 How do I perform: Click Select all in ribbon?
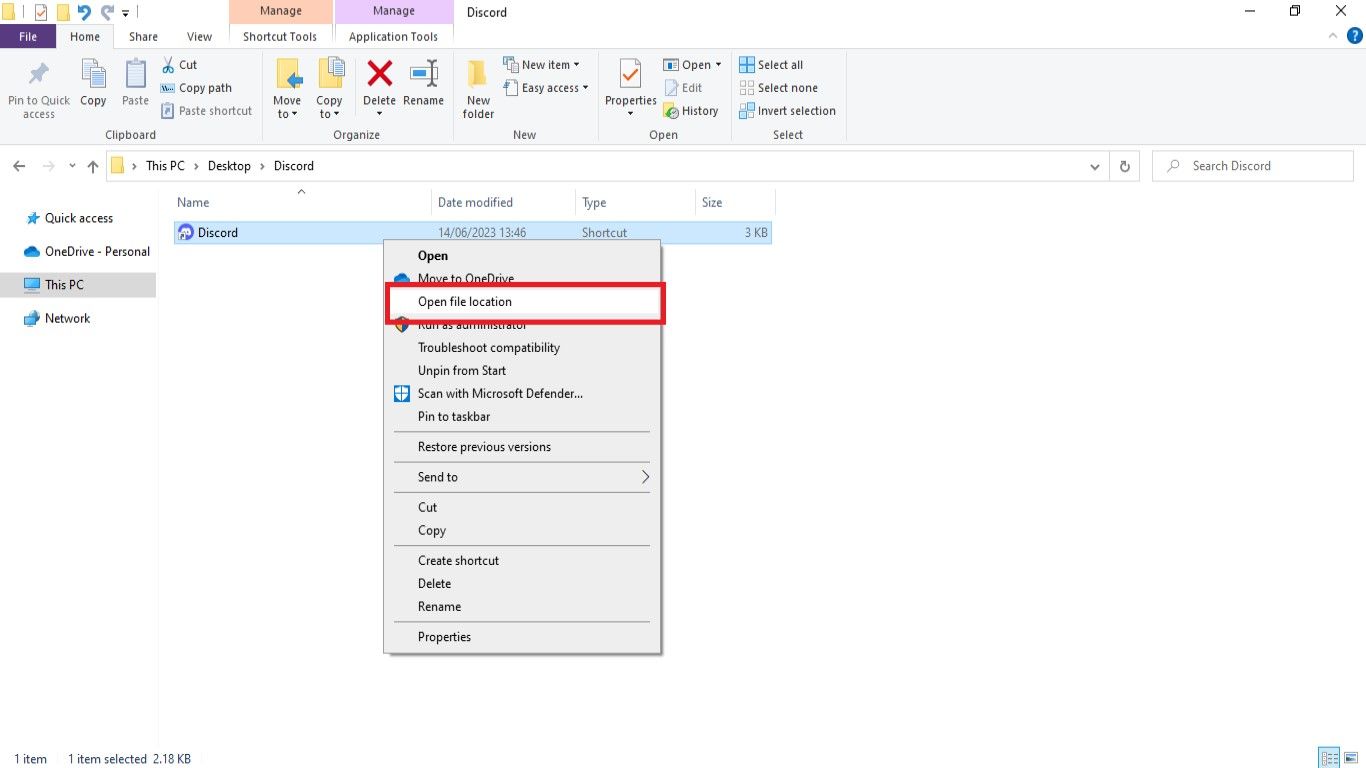click(x=771, y=65)
